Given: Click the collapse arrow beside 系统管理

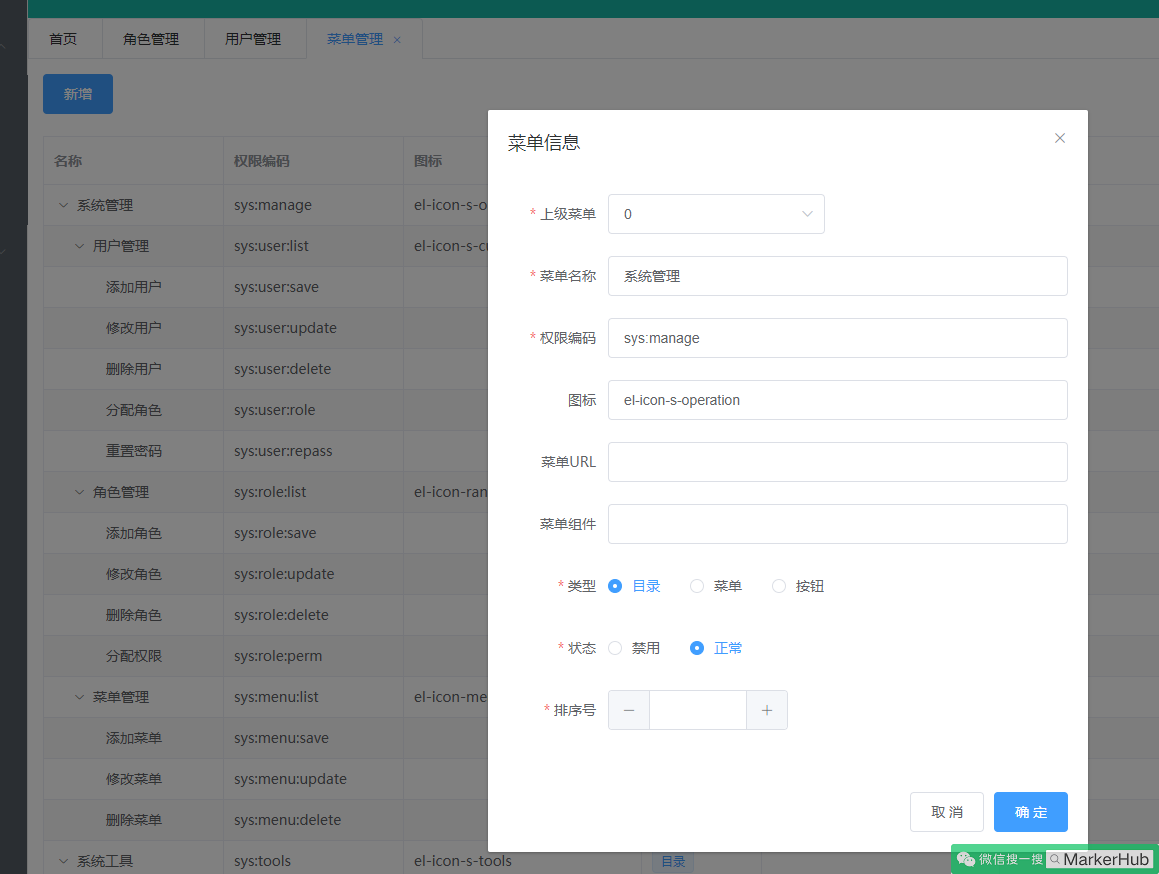Looking at the screenshot, I should [63, 205].
